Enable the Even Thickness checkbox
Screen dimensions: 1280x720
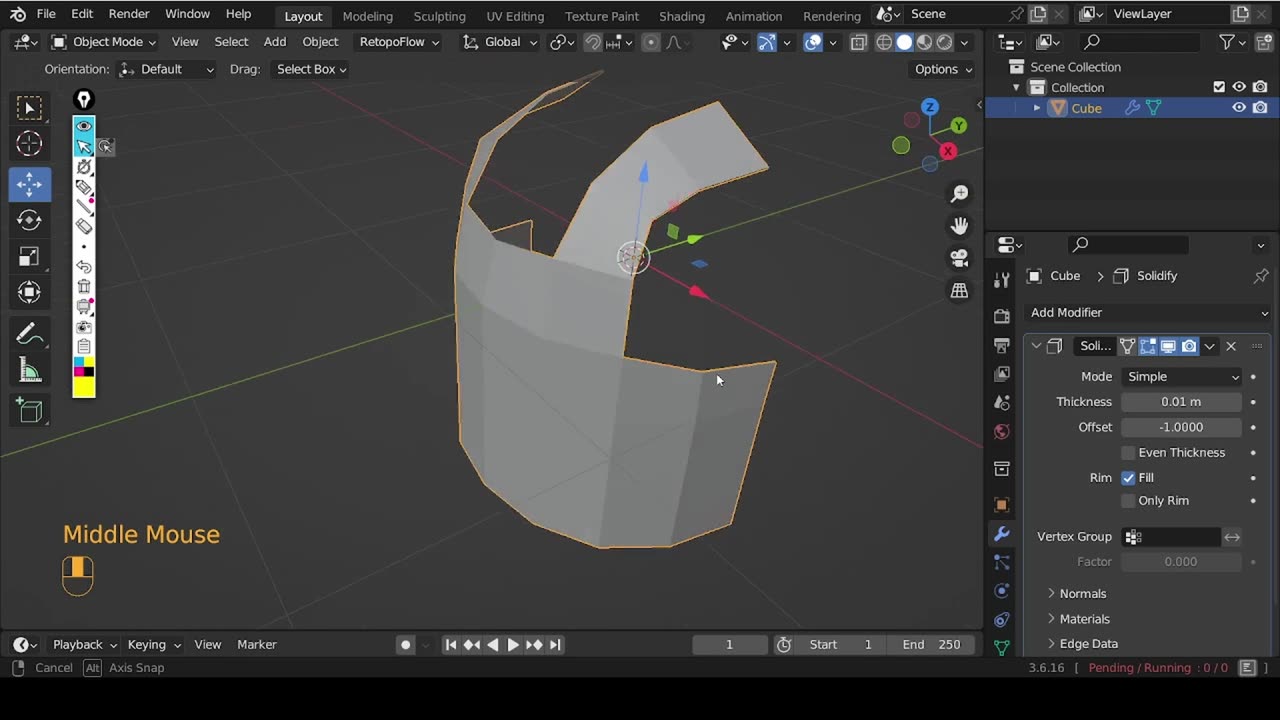coord(1128,453)
